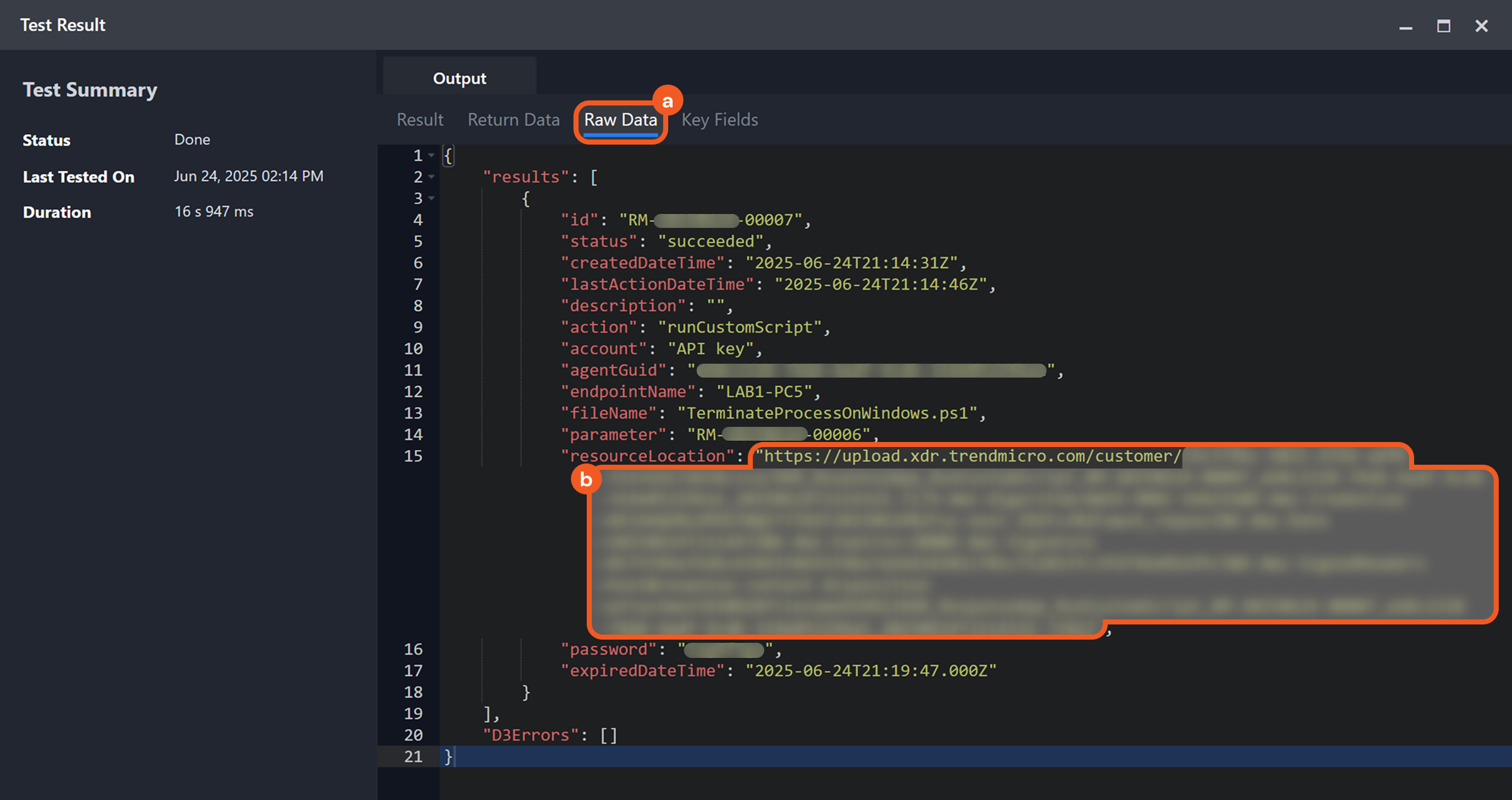This screenshot has width=1512, height=800.
Task: Click the D3Errors key on line 20
Action: [x=531, y=735]
